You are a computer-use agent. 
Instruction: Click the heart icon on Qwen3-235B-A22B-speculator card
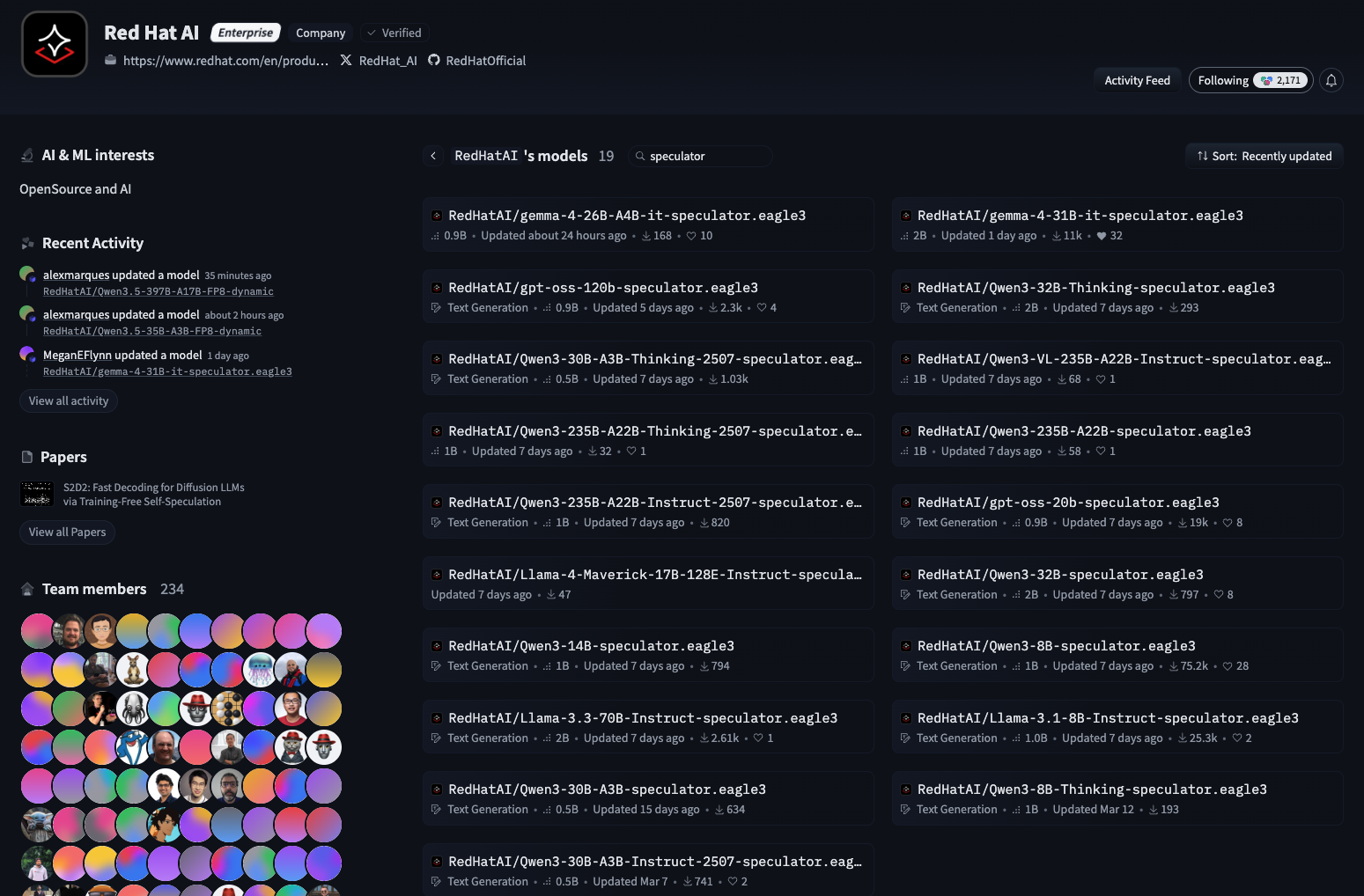point(1101,452)
